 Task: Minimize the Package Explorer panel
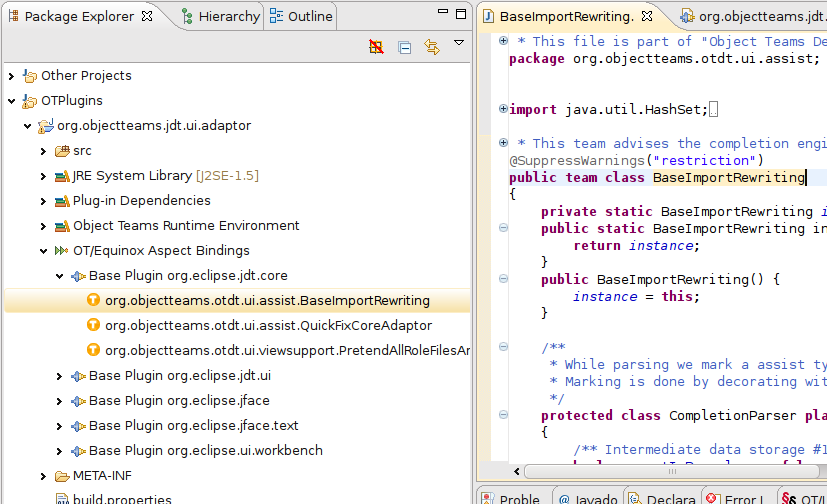[x=444, y=13]
